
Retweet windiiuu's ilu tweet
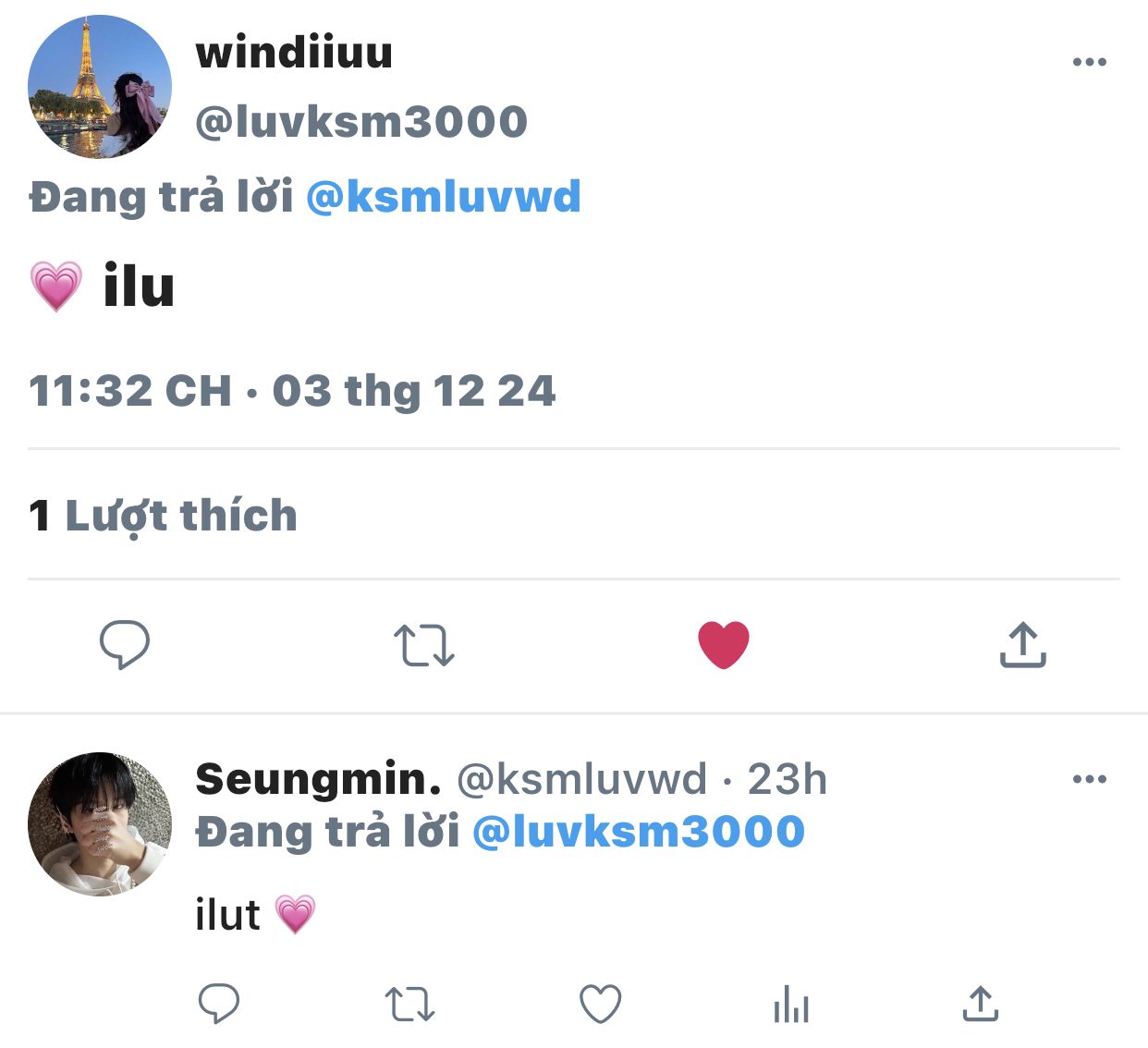click(424, 645)
